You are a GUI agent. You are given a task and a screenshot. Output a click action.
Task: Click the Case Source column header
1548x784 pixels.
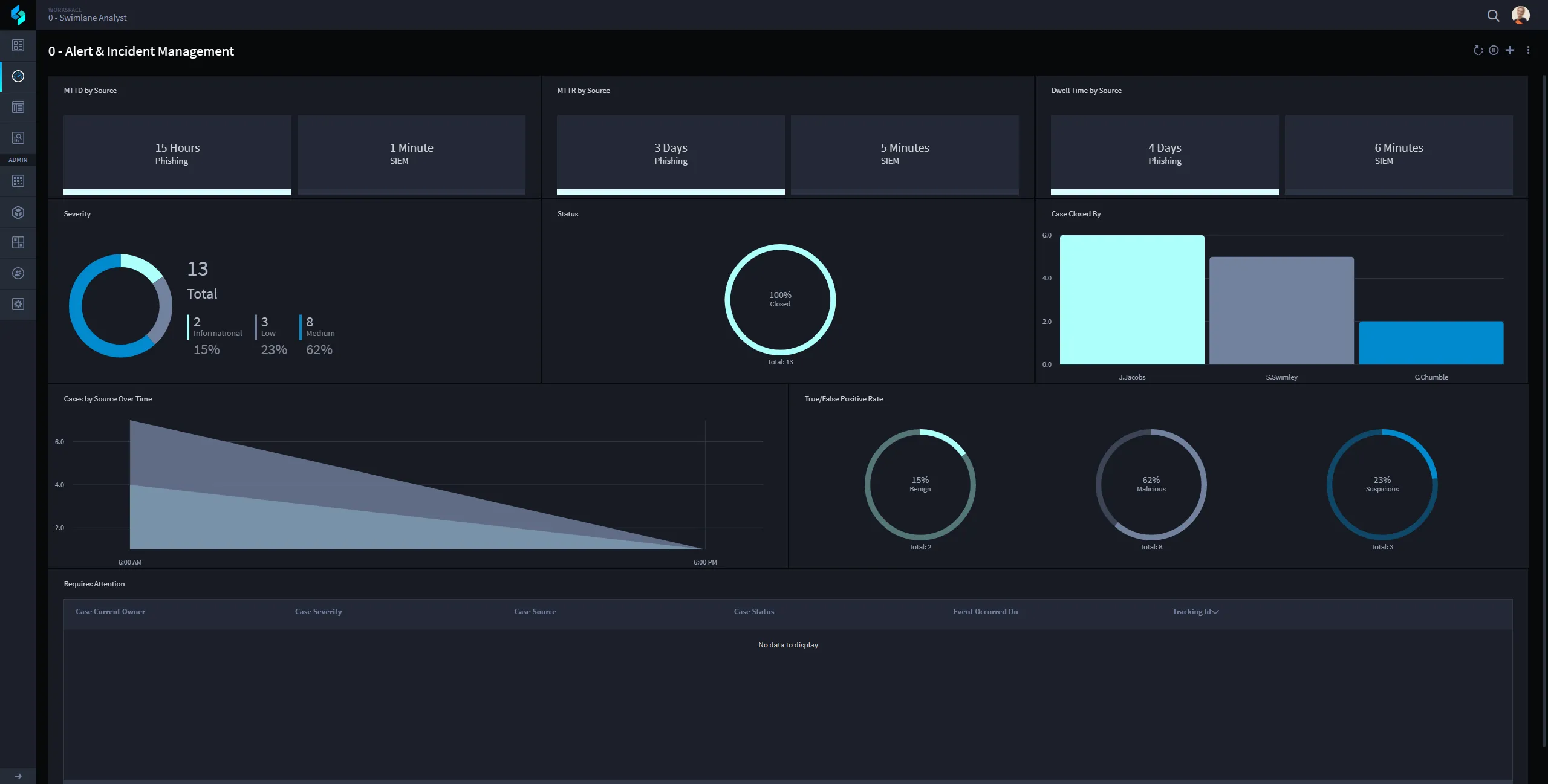coord(535,612)
